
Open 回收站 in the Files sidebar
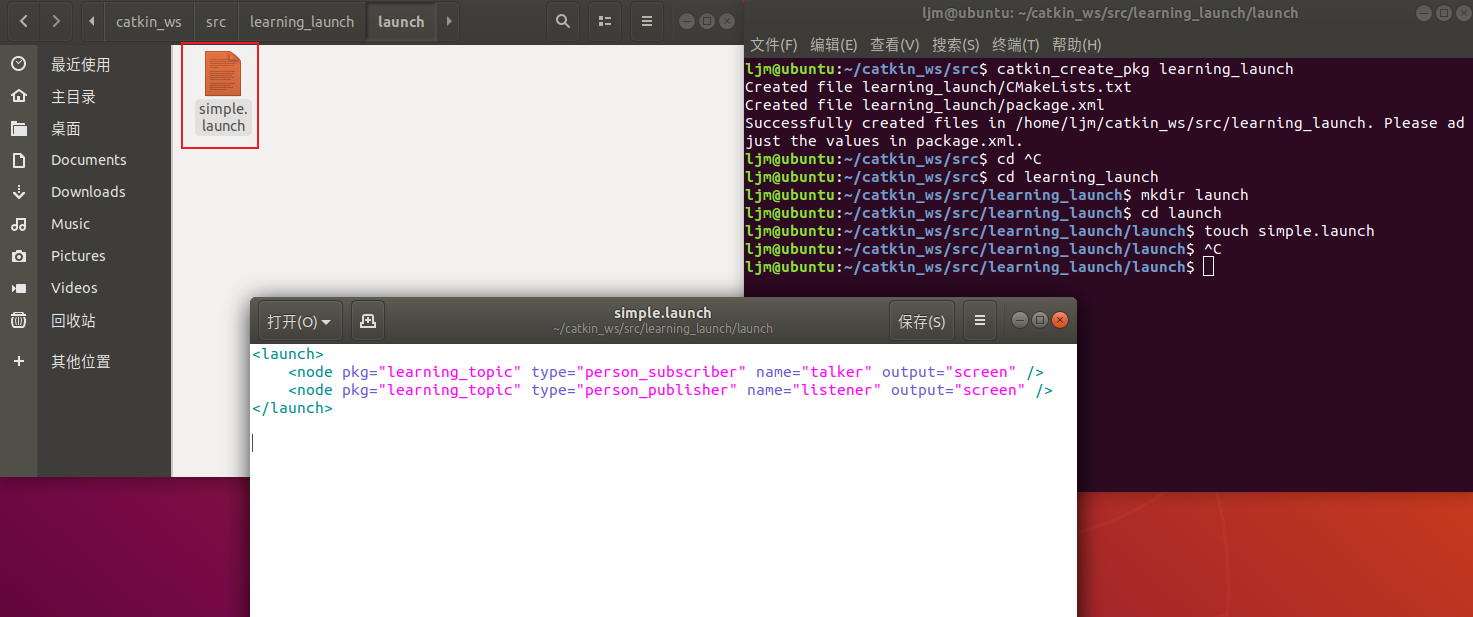(x=74, y=320)
